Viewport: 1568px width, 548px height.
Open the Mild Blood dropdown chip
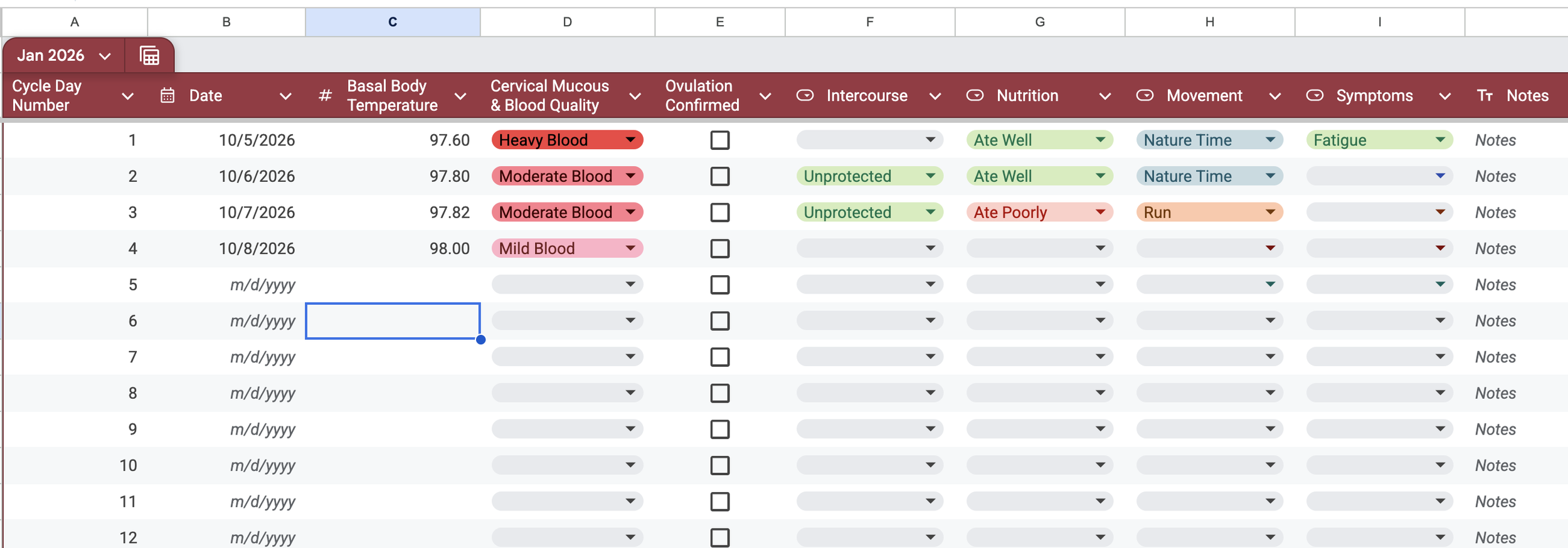tap(567, 248)
